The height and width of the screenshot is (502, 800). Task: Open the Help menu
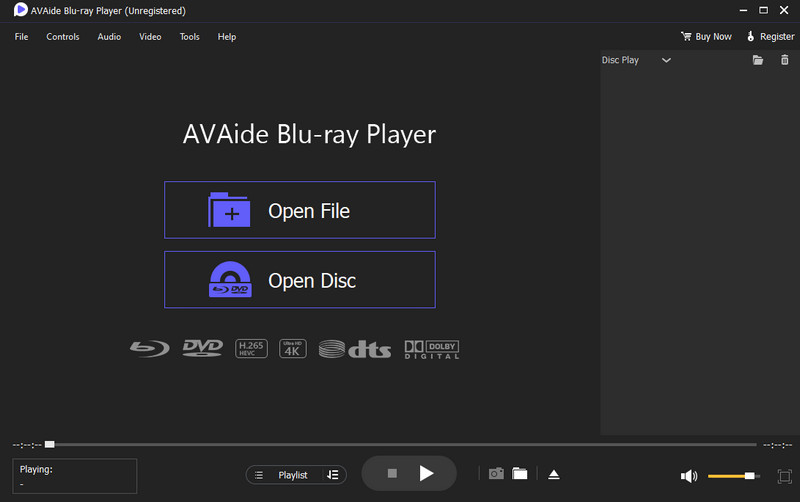click(227, 37)
